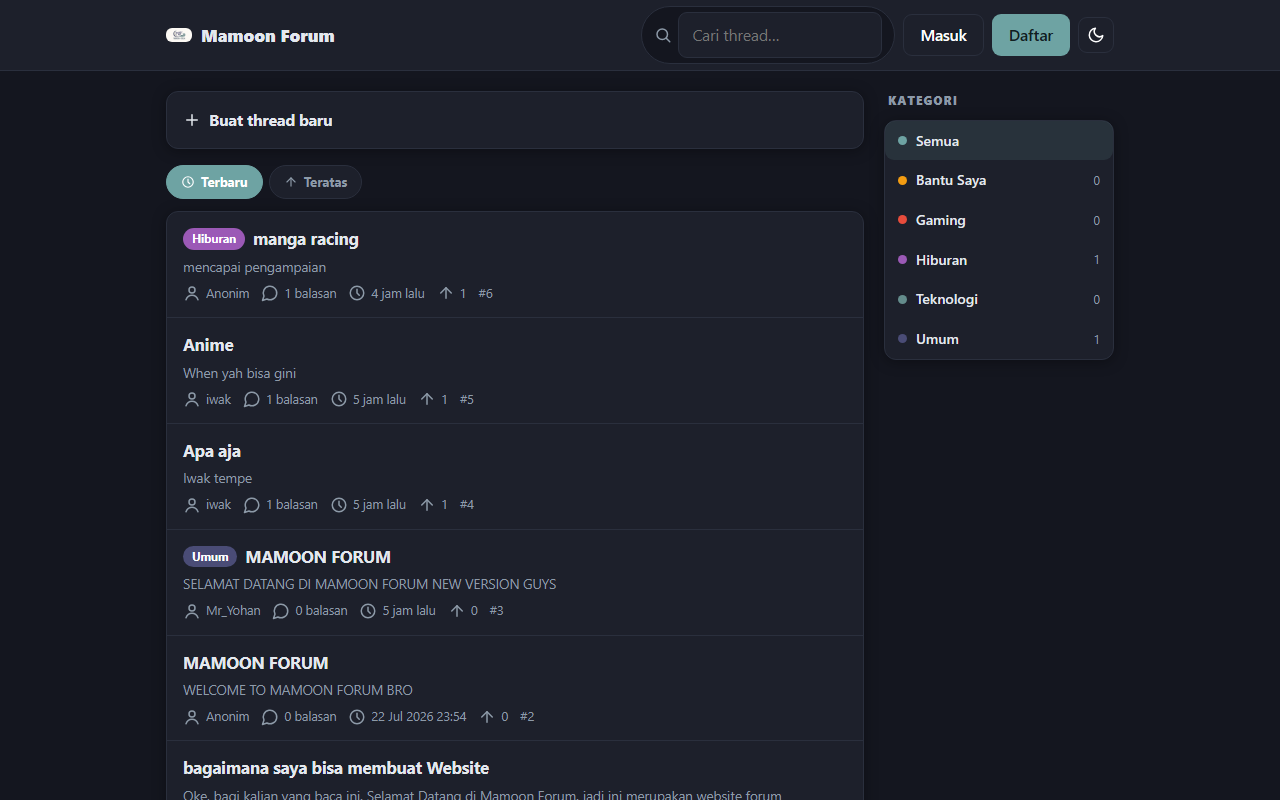This screenshot has height=800, width=1280.
Task: Click the reply bubble icon on thread #2
Action: click(270, 717)
